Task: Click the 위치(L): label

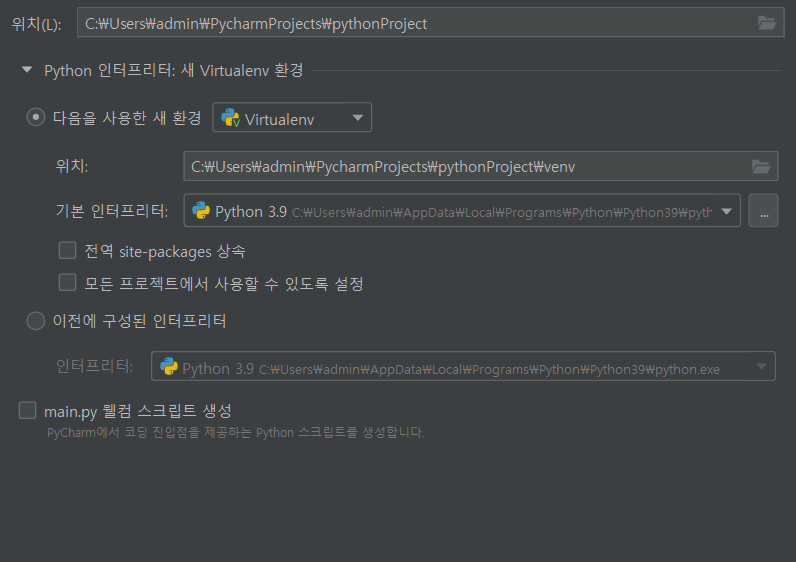Action: click(37, 24)
